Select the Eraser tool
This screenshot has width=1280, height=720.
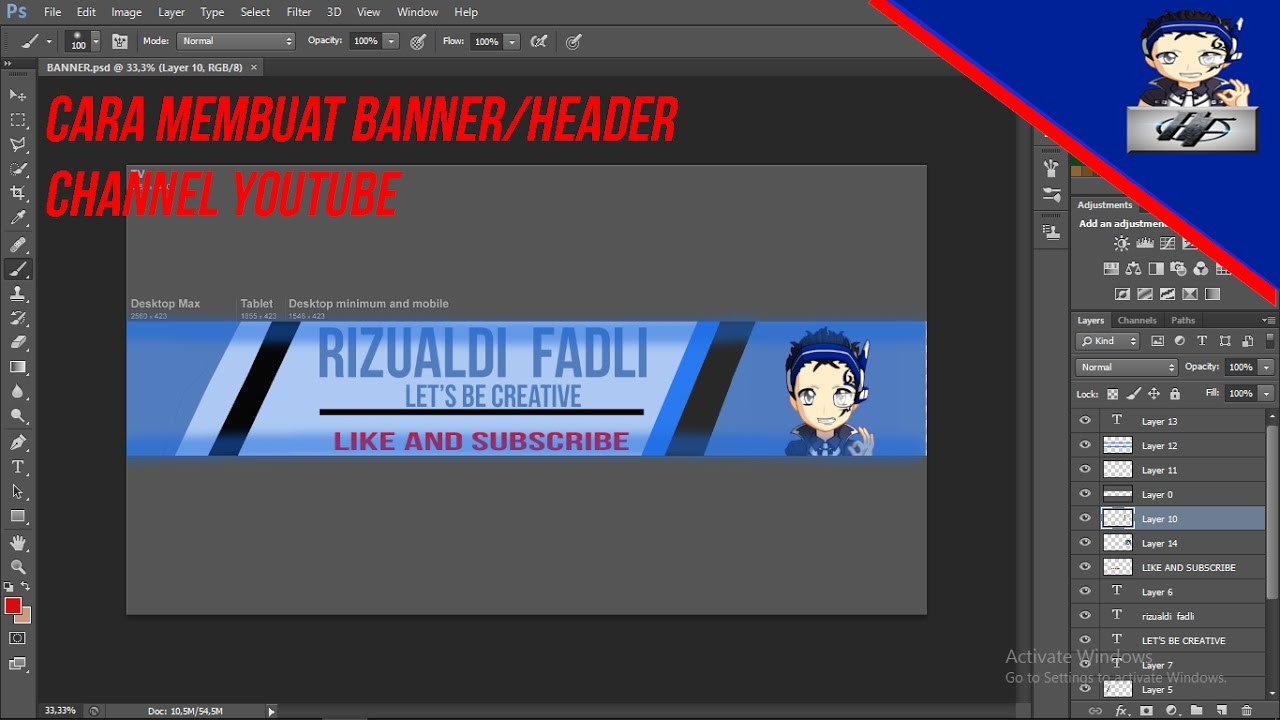click(18, 342)
